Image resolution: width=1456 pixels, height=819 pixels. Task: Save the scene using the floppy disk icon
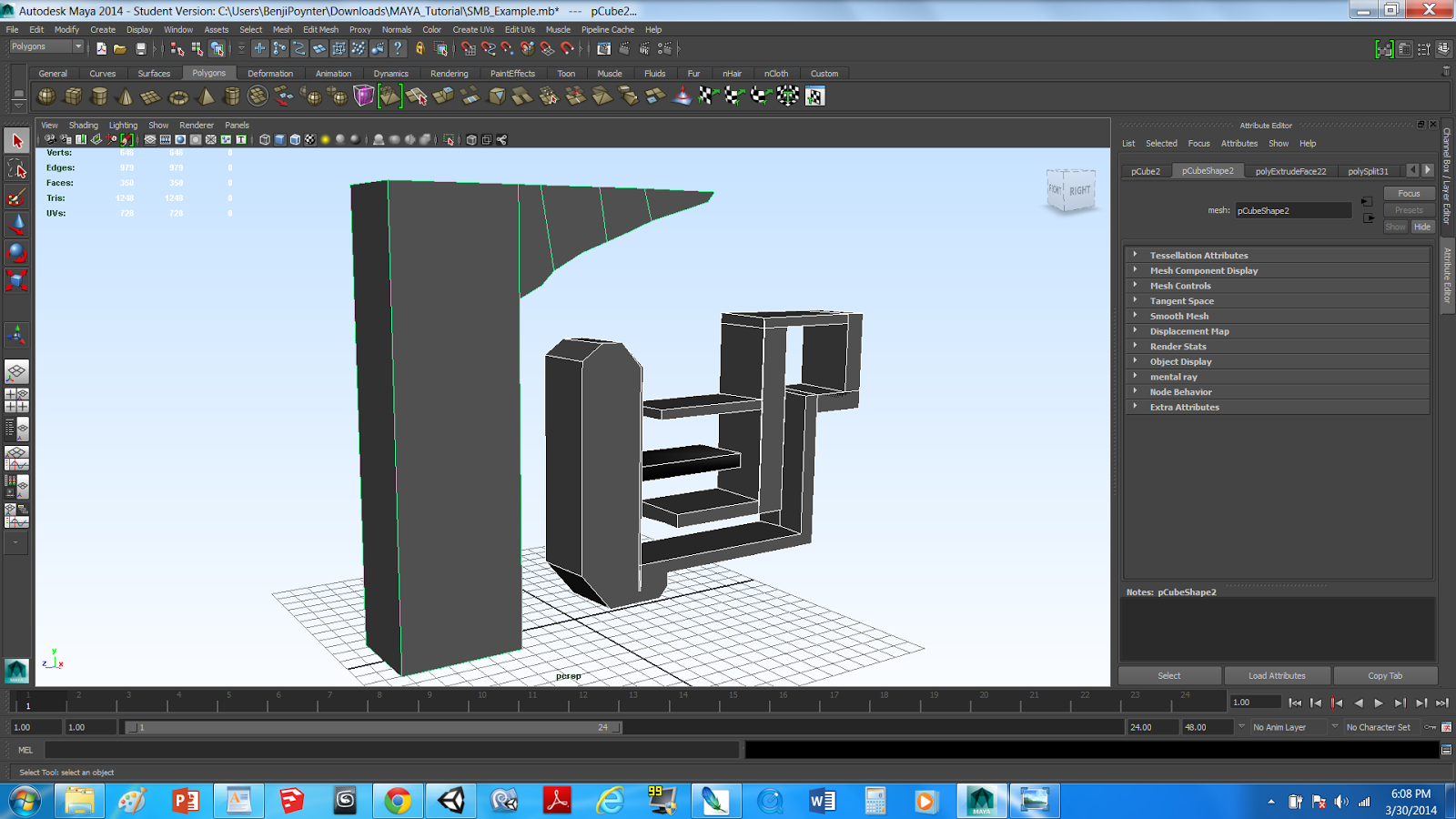coord(140,48)
